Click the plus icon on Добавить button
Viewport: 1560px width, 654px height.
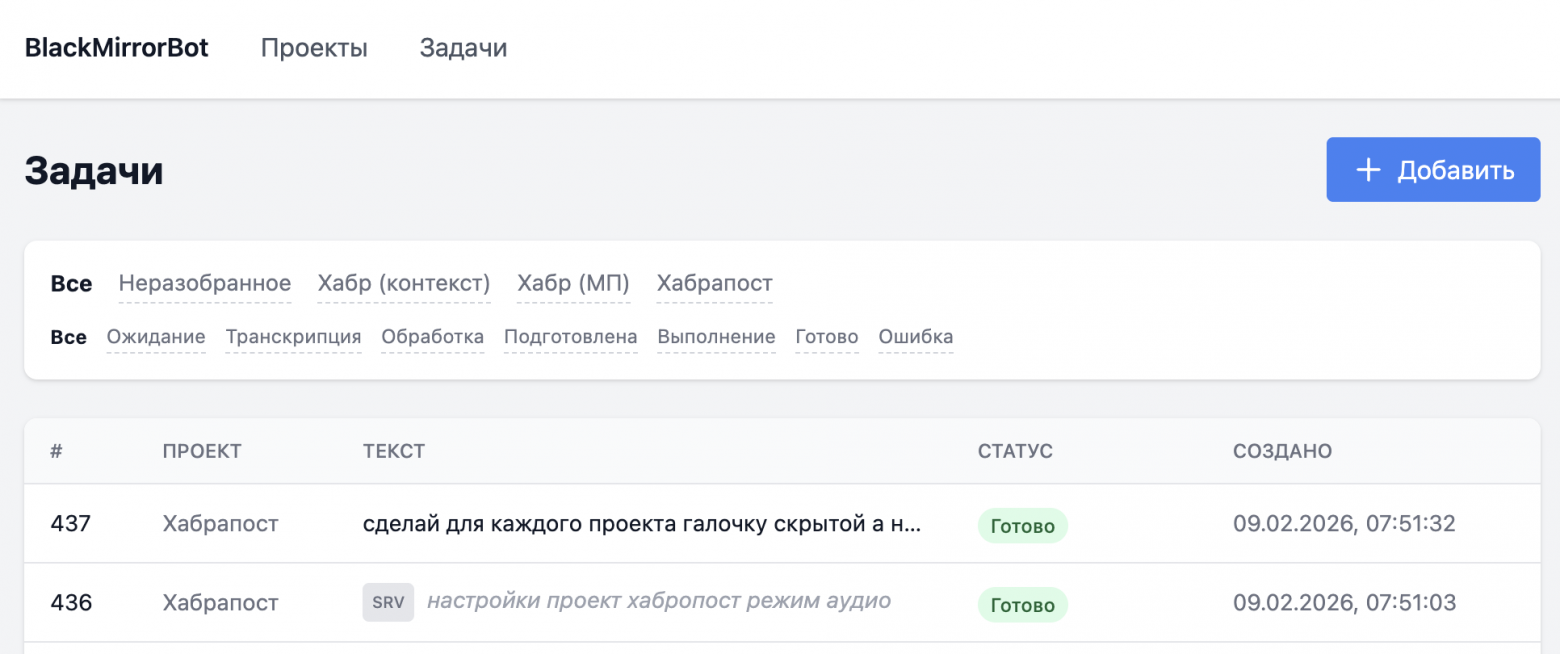point(1368,170)
